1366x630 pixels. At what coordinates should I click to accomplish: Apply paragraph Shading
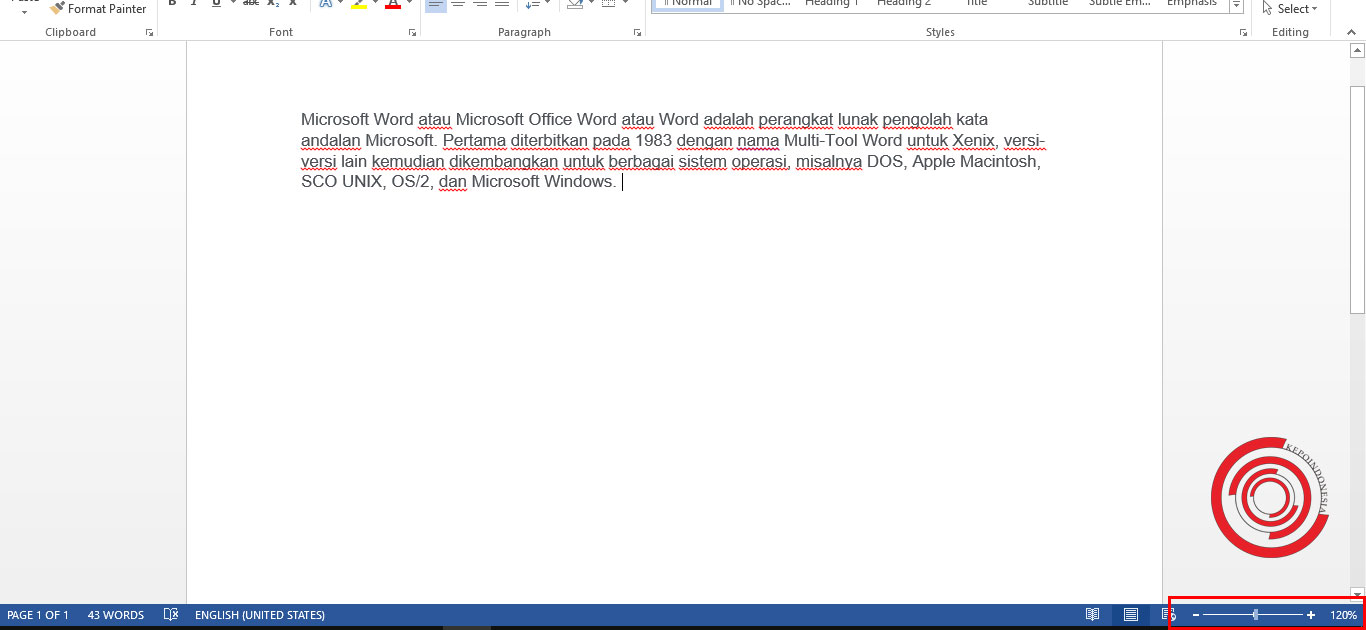coord(575,5)
